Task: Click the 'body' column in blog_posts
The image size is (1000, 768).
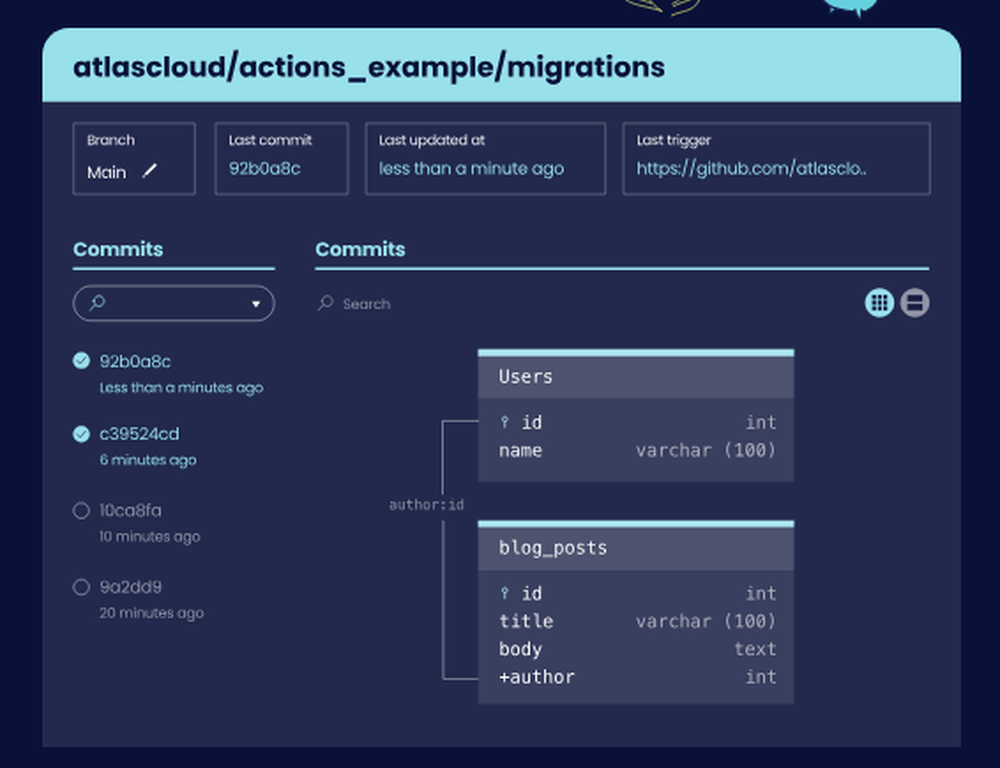Action: click(x=520, y=649)
